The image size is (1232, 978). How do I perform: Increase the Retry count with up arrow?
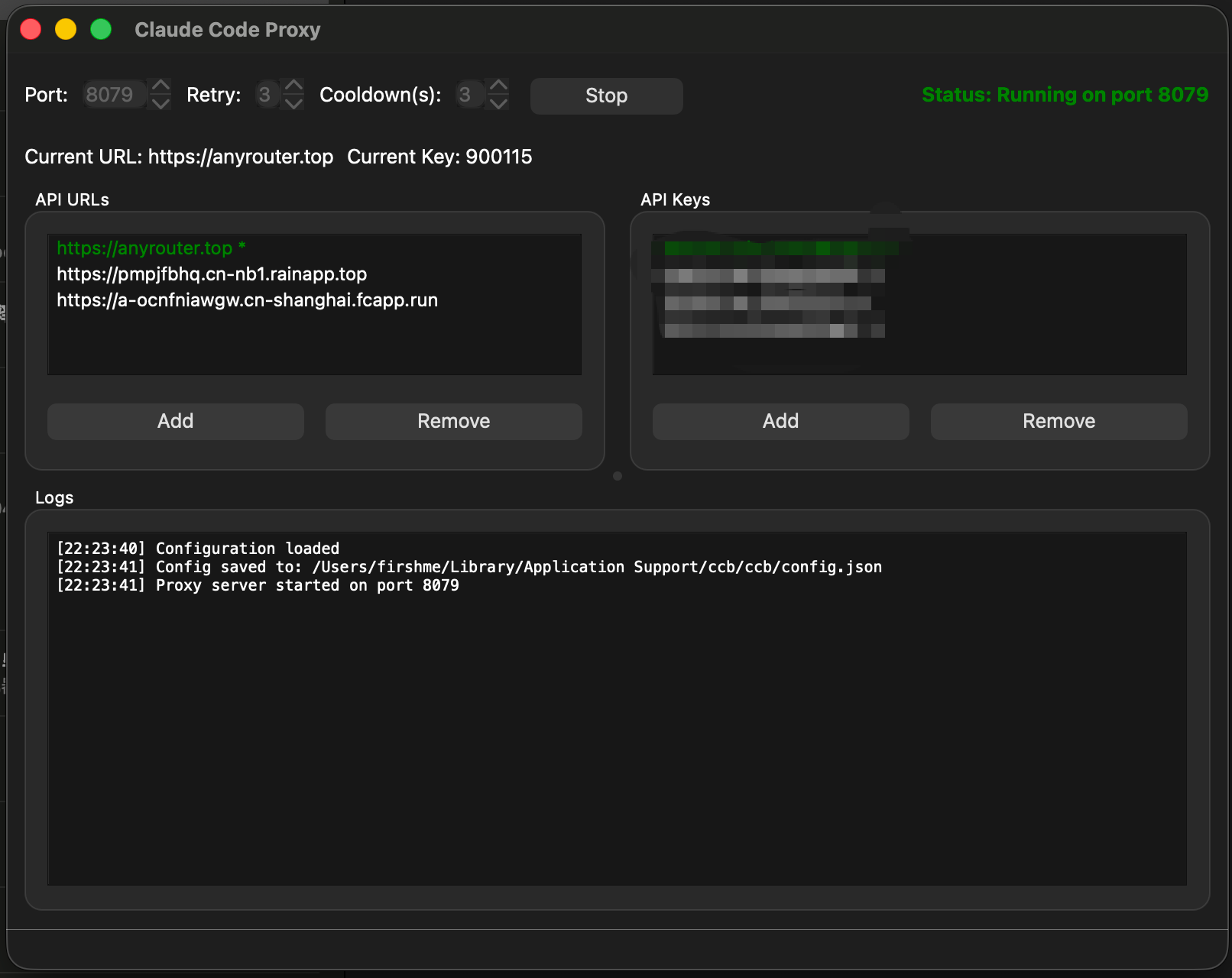293,86
